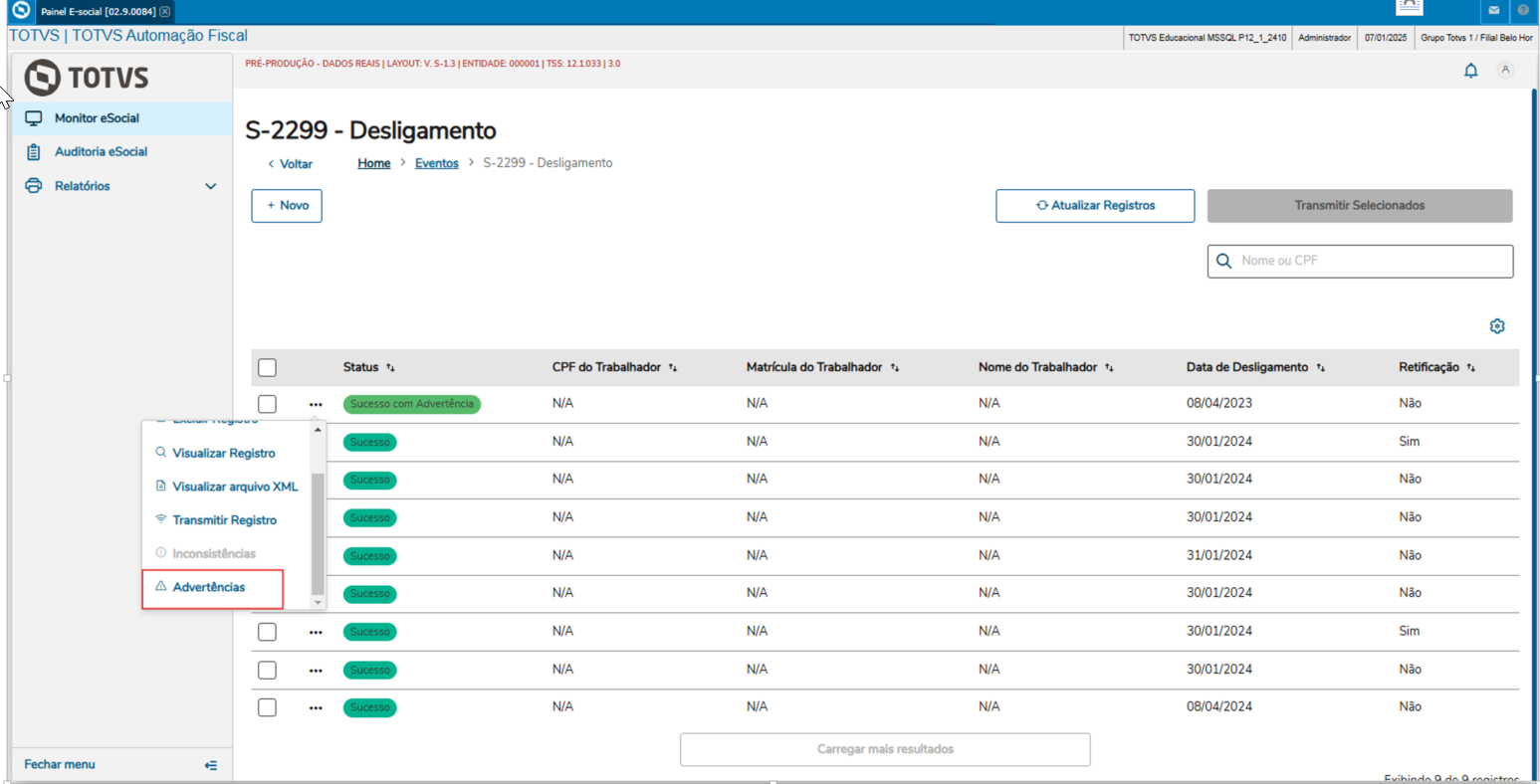
Task: Click Grupo Totvs 1 / Filial entry
Action: coord(1476,38)
